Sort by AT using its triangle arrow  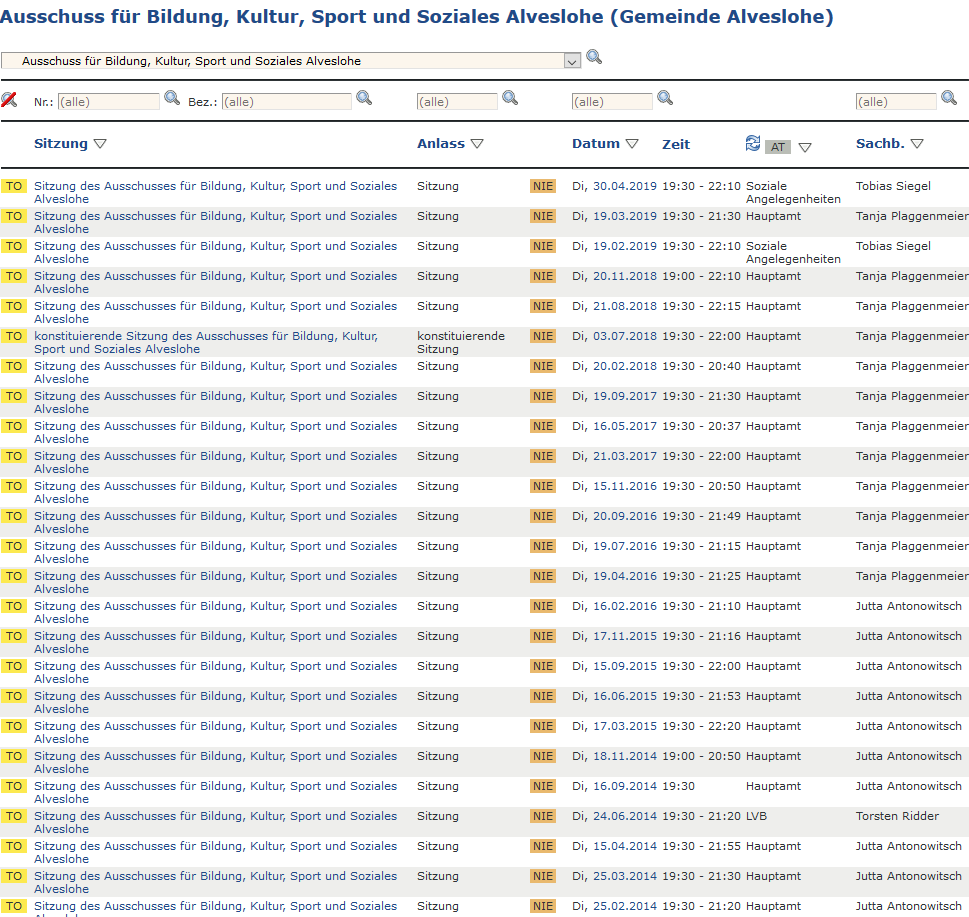[x=805, y=148]
